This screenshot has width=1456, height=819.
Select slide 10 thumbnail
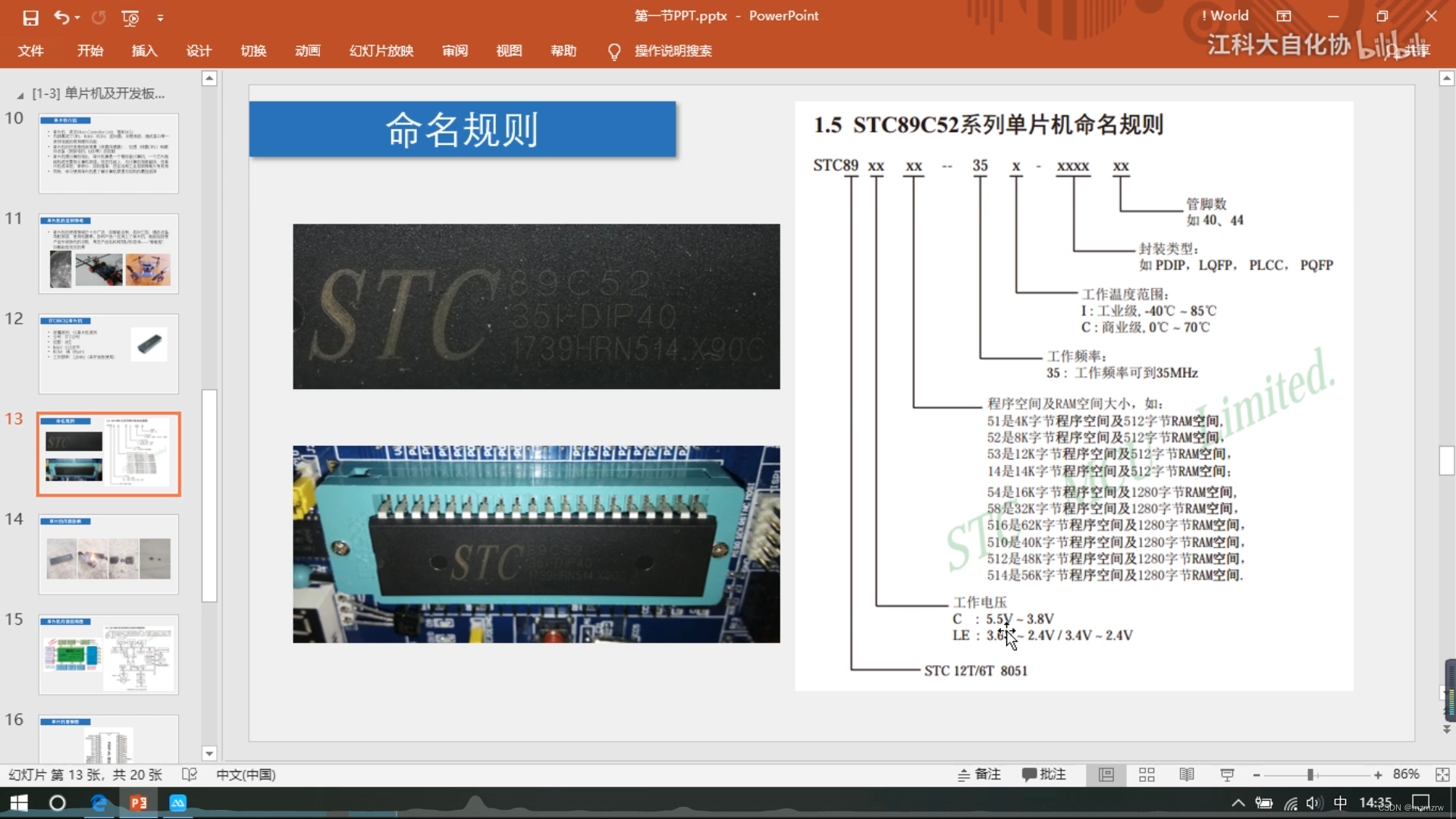(x=108, y=153)
